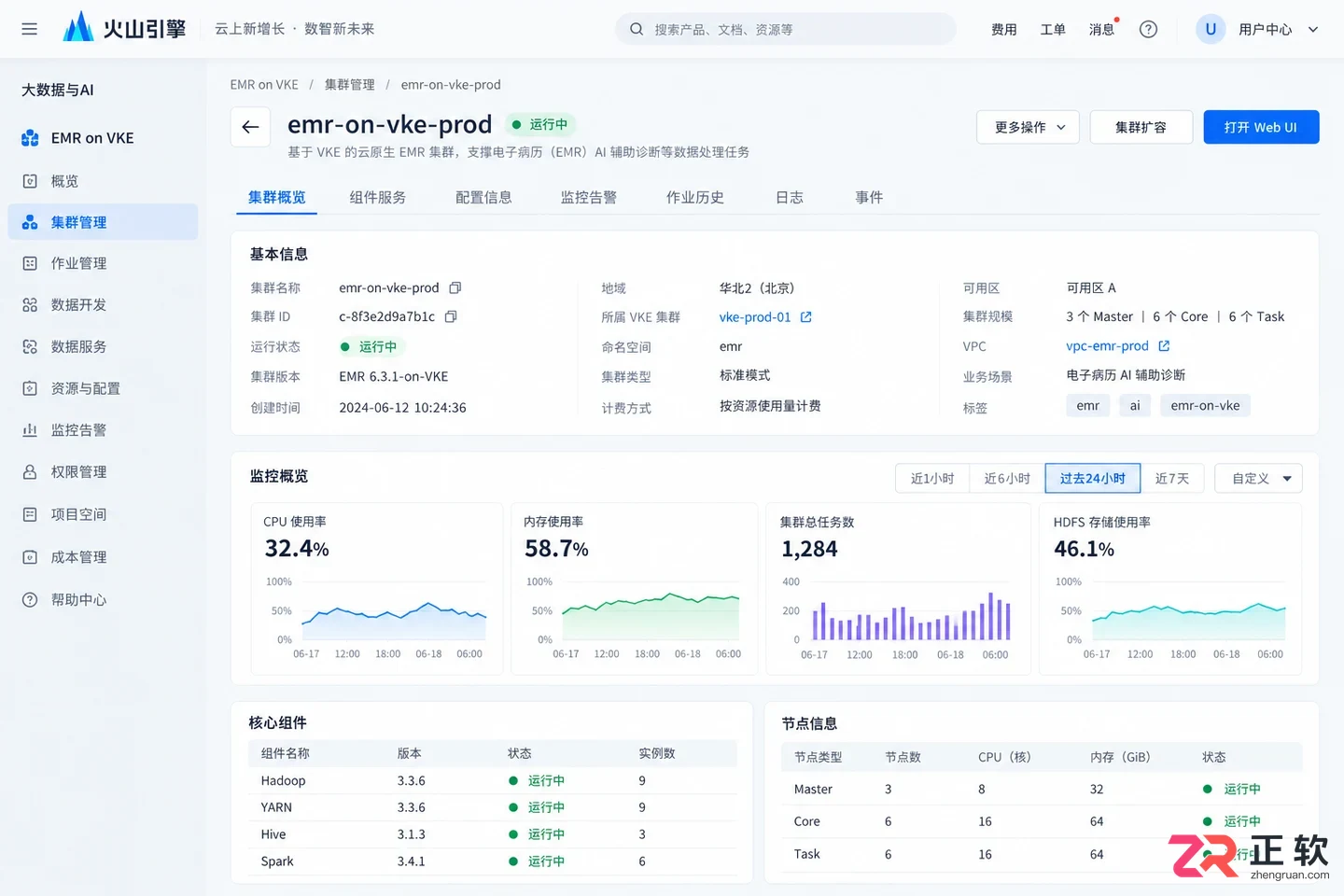
Task: Switch to the 日志 tab
Action: tap(790, 197)
